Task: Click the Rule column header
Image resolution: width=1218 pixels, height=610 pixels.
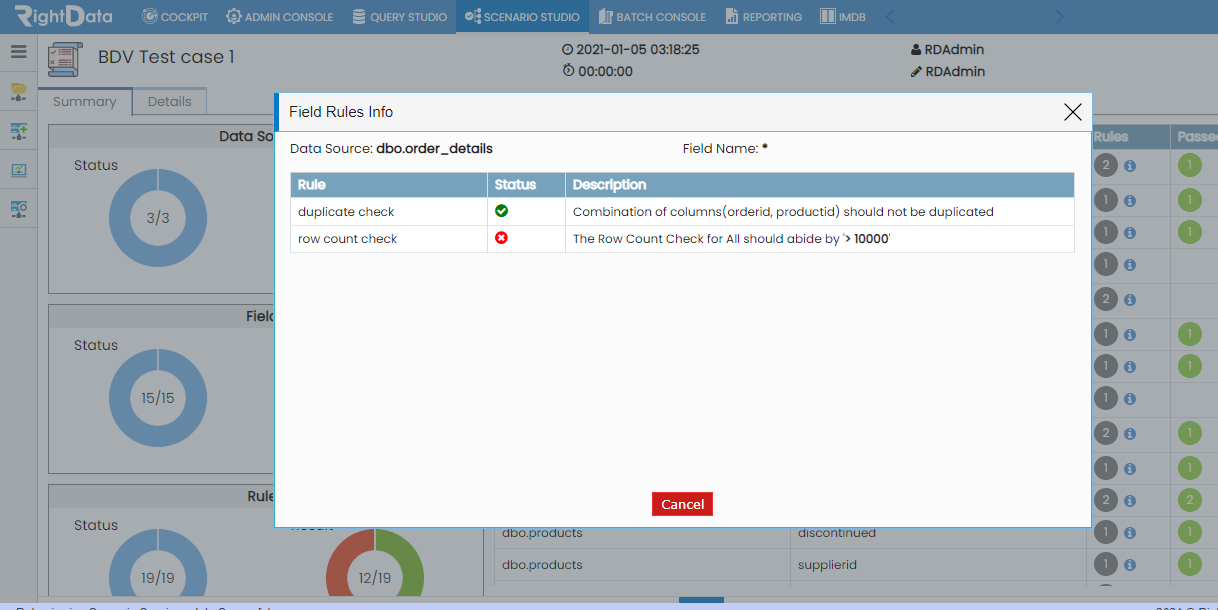Action: 389,185
